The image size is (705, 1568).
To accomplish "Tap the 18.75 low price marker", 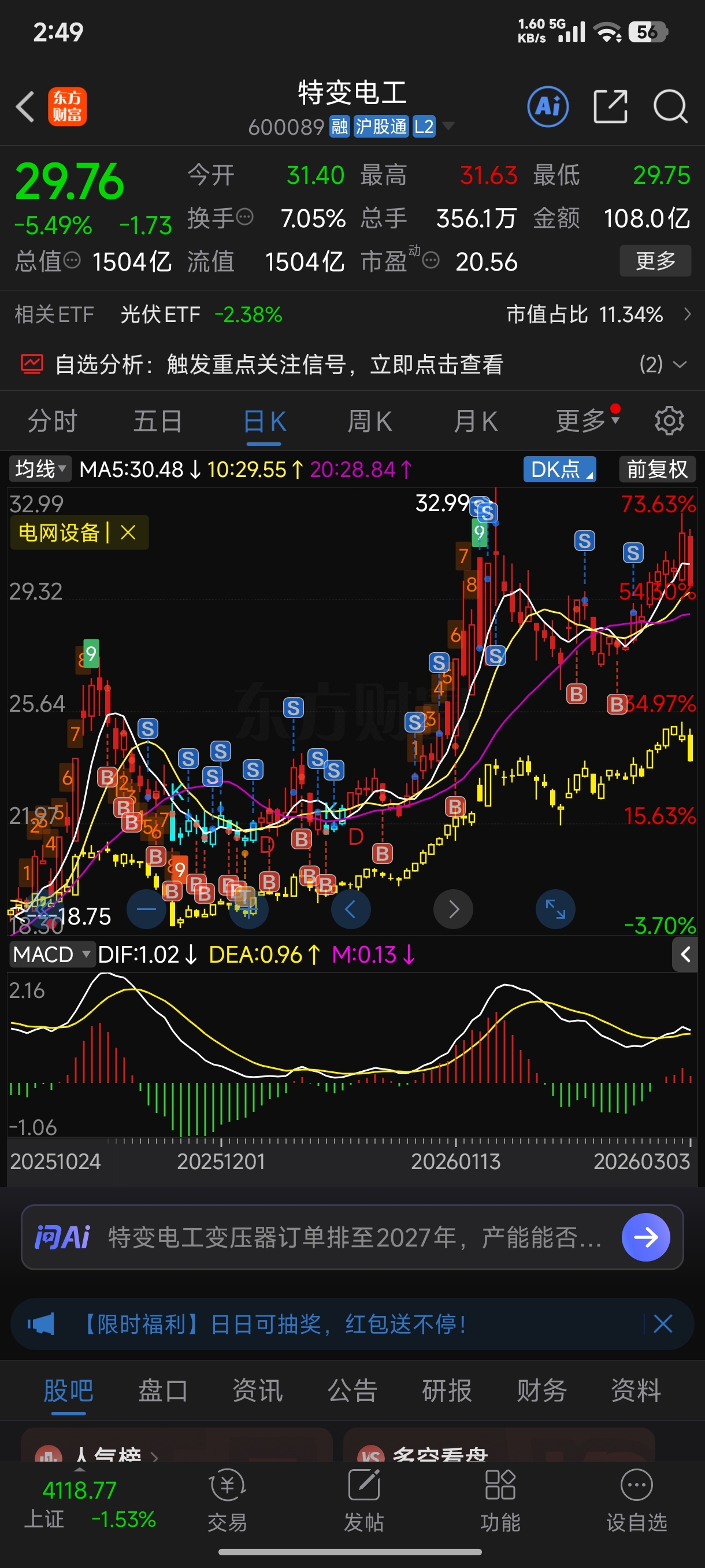I will (85, 916).
